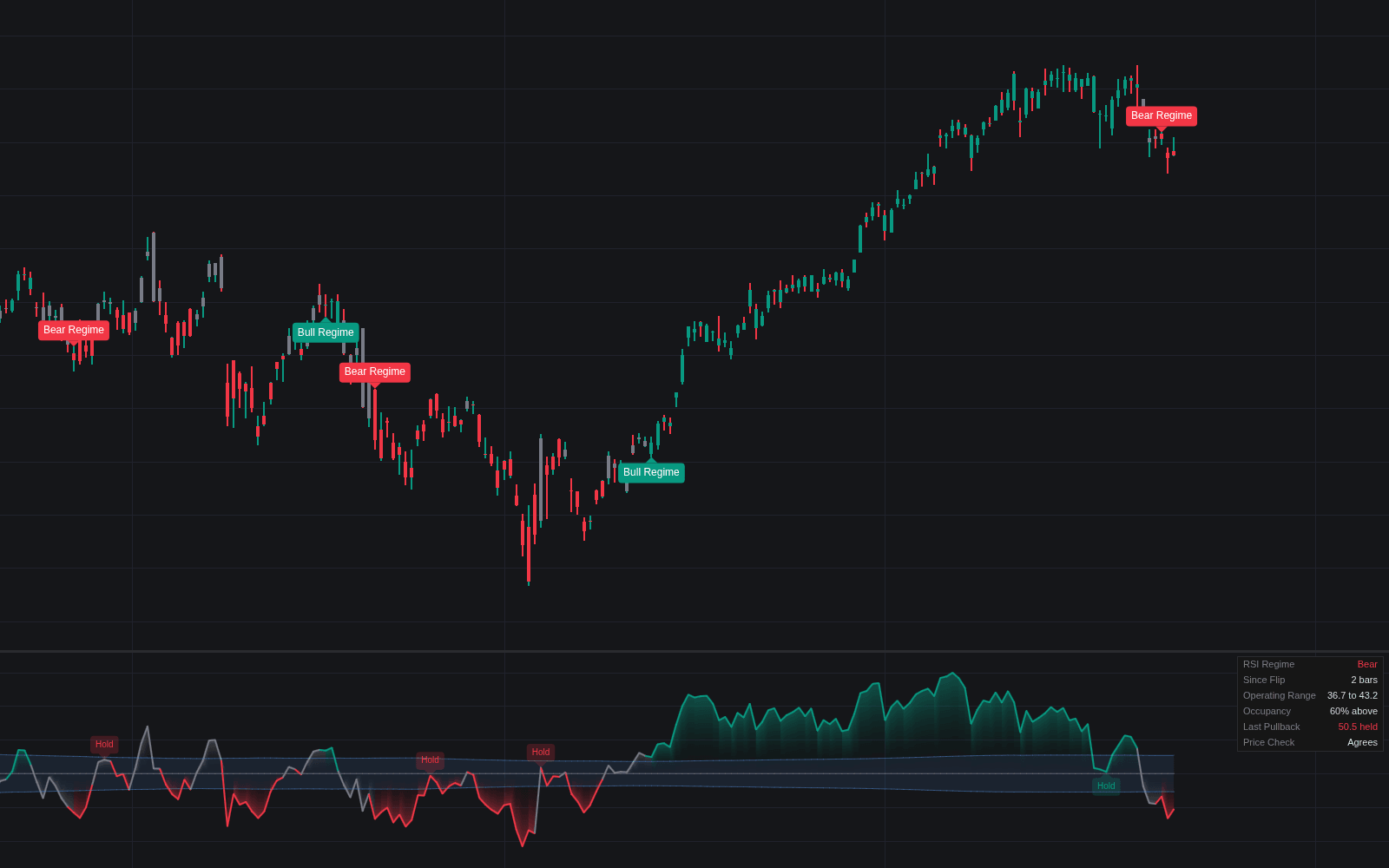
Task: Click the red 'Bear' regime value
Action: point(1367,664)
